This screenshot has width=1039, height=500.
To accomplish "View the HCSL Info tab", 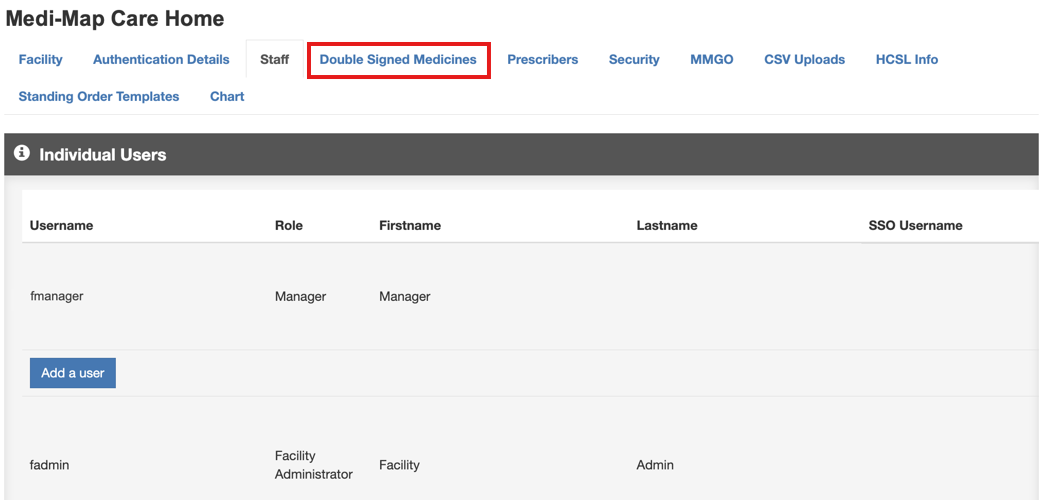I will pos(906,60).
